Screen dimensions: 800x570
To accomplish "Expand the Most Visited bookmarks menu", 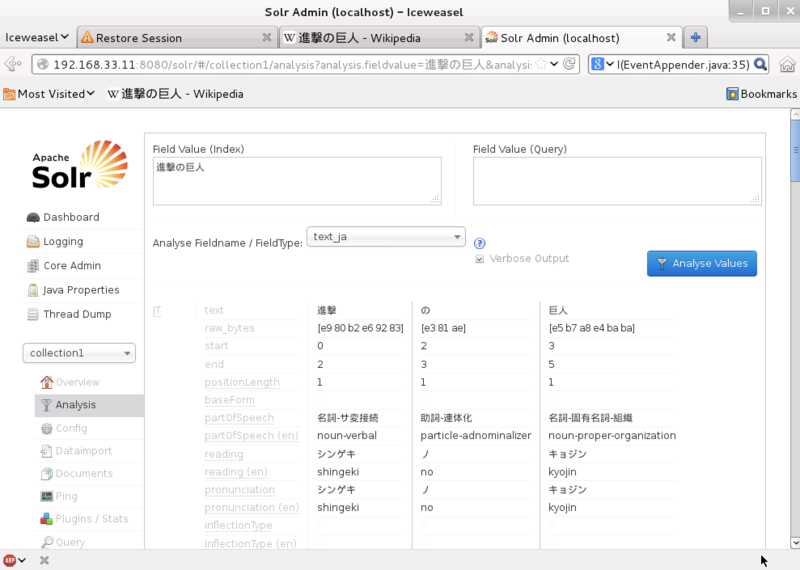I will click(x=49, y=94).
